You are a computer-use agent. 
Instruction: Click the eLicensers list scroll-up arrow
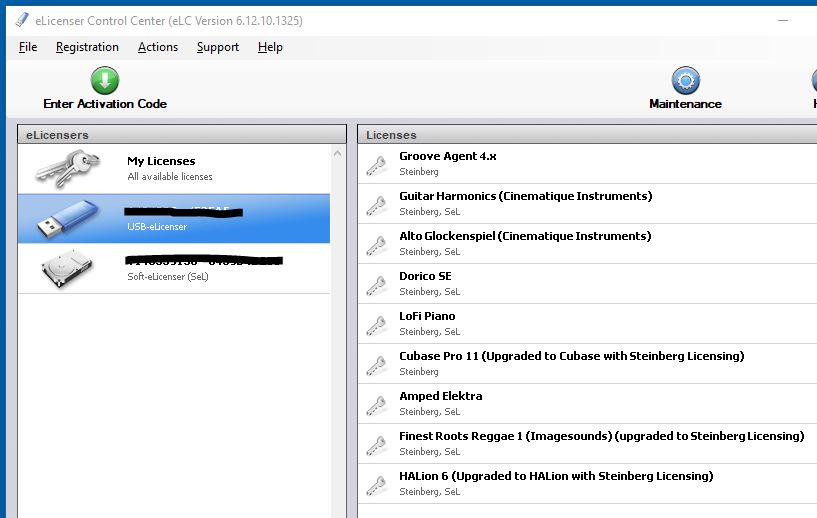point(338,153)
